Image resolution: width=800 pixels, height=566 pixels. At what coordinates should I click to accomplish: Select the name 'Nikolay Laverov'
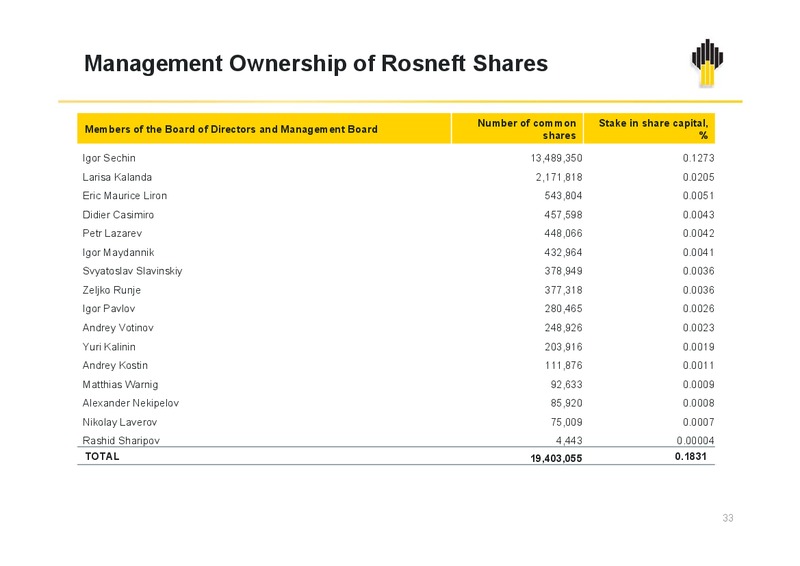(x=119, y=422)
